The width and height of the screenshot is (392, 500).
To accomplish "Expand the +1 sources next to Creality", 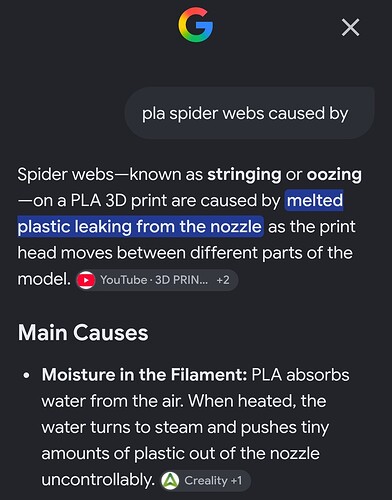I will (236, 481).
